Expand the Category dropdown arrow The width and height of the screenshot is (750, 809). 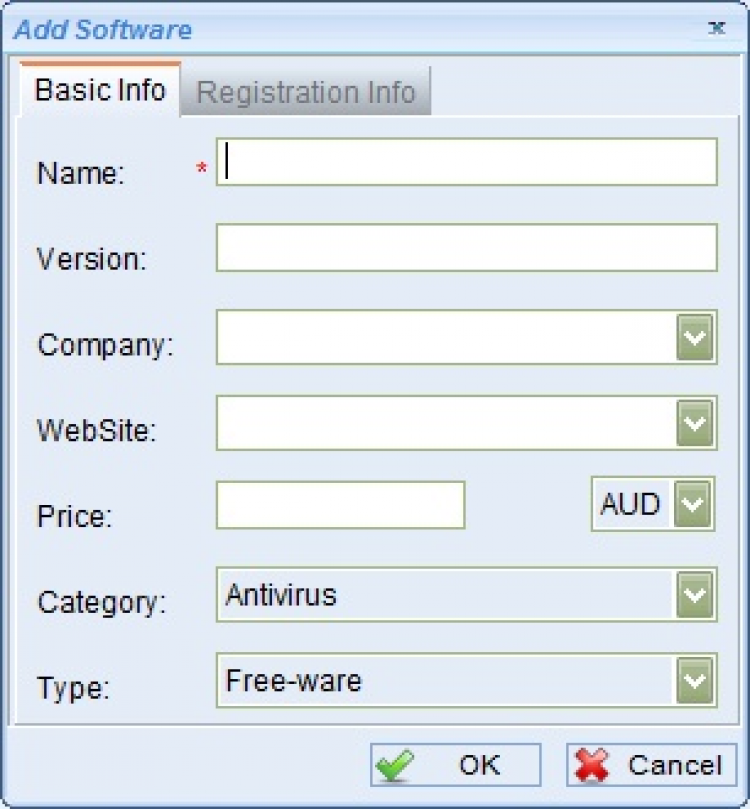[695, 595]
